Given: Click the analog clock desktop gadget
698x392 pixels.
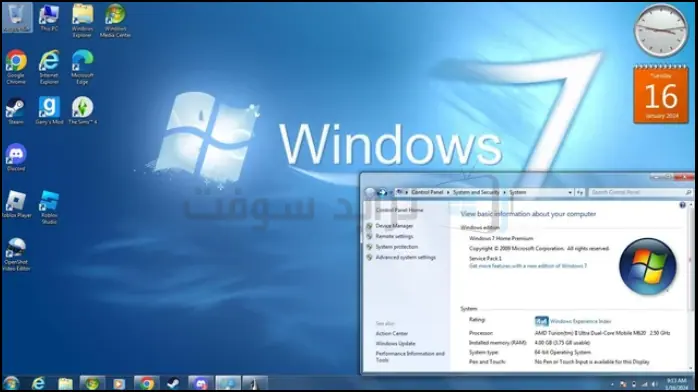Looking at the screenshot, I should tap(661, 30).
